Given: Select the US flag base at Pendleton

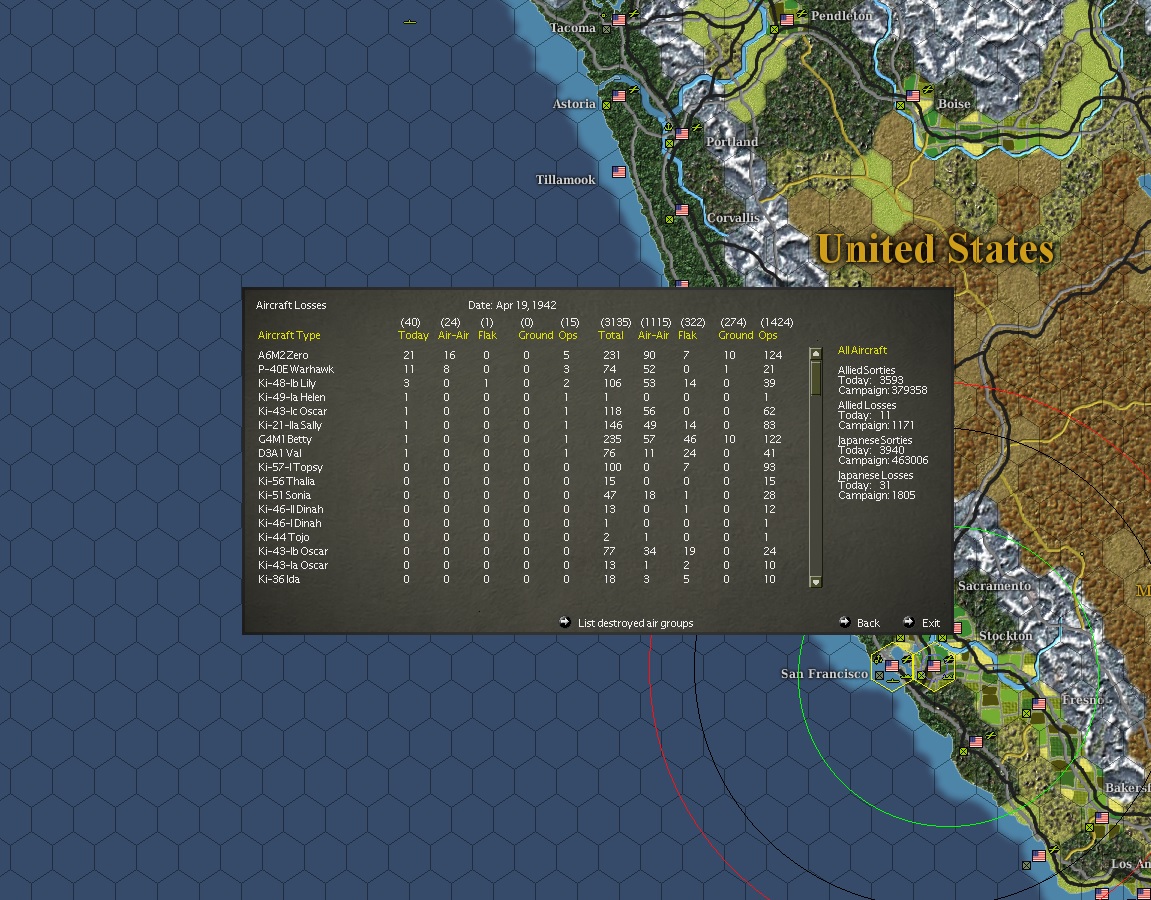Looking at the screenshot, I should tap(787, 20).
